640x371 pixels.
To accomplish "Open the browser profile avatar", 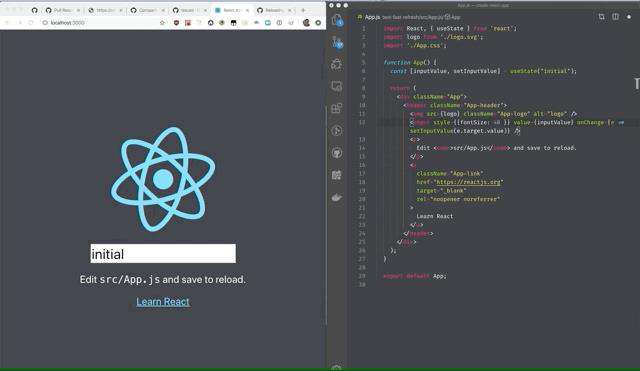I will [306, 23].
